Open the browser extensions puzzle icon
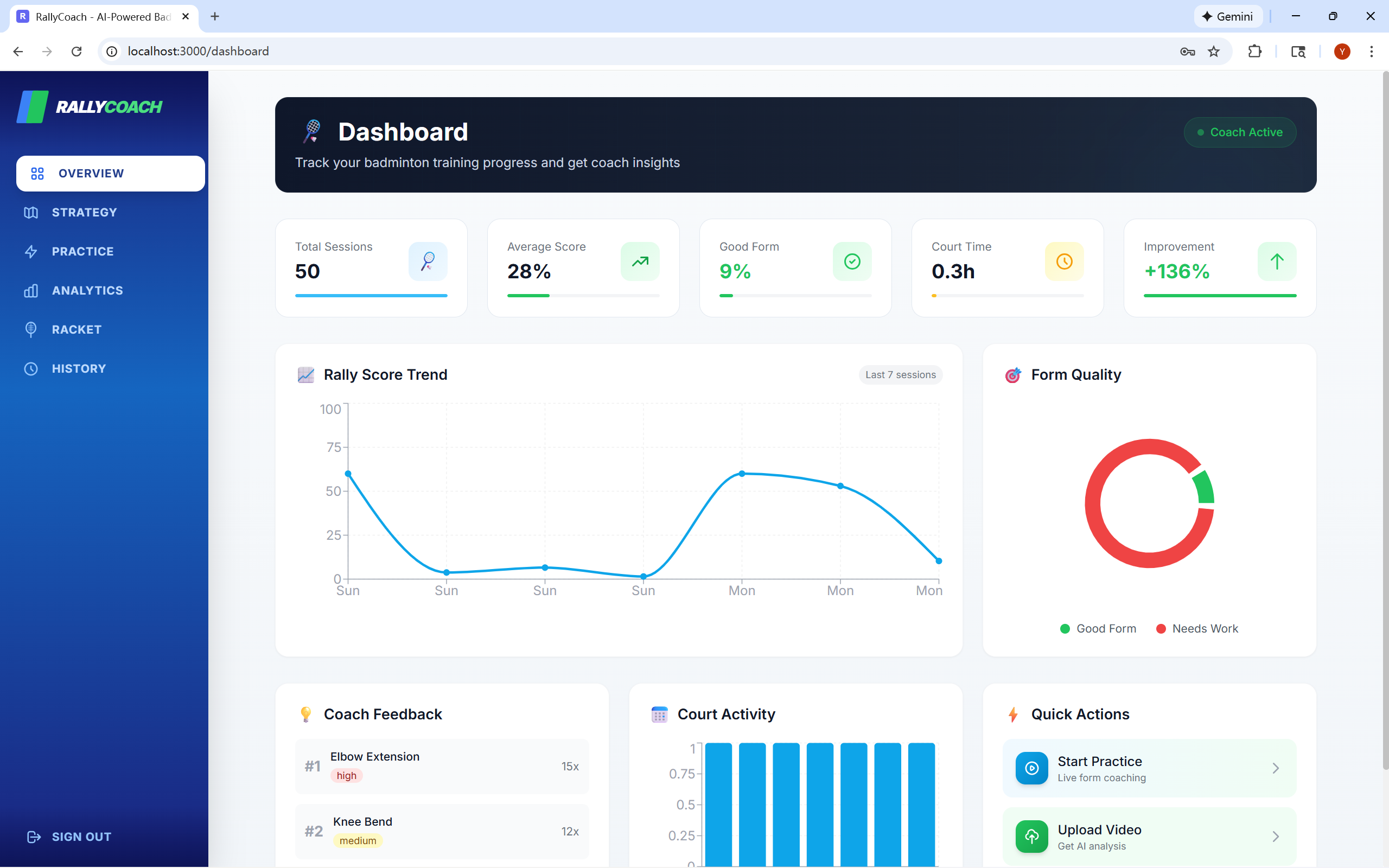 click(x=1254, y=52)
